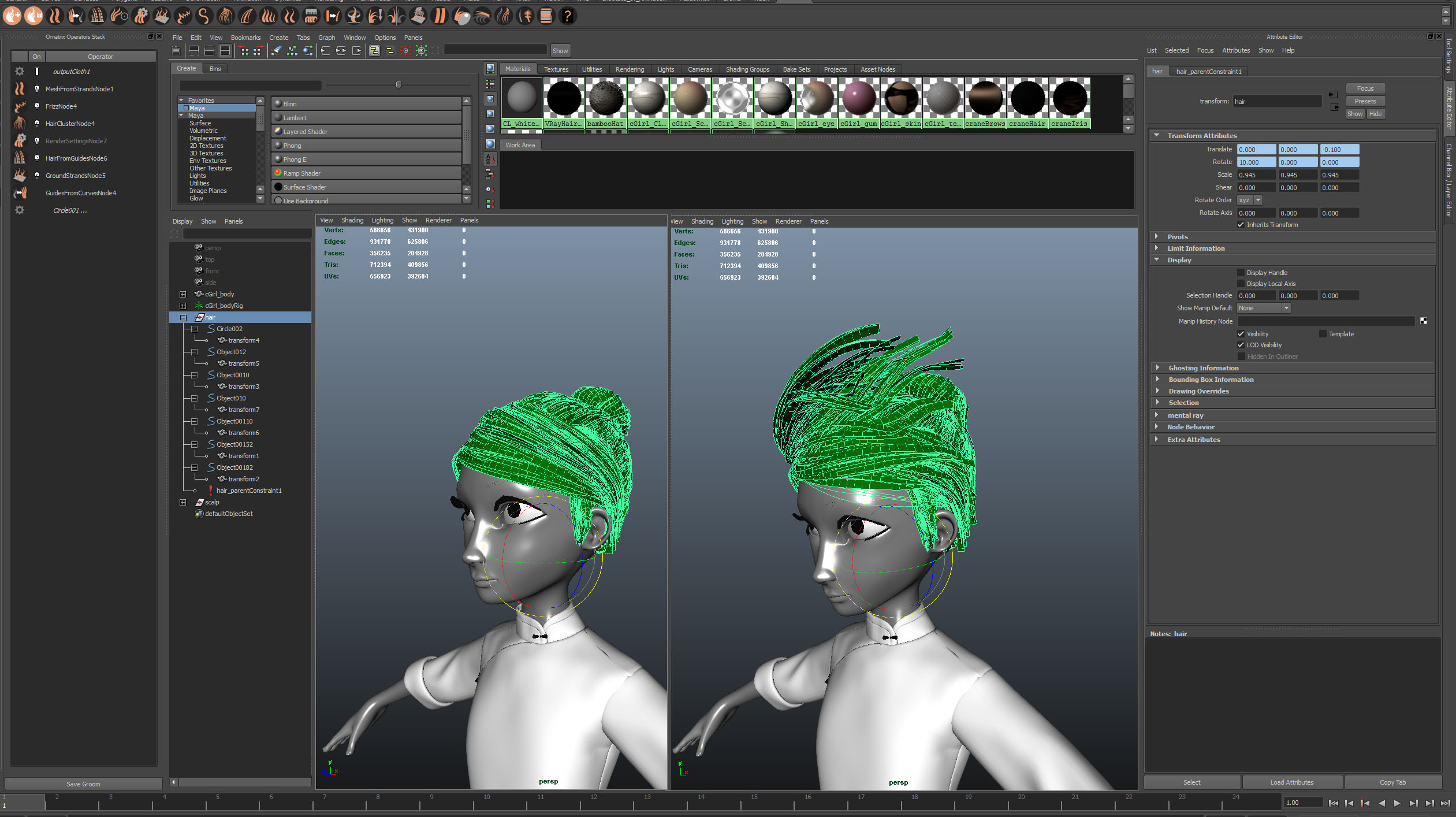Click the Hypershade clear graph eraser icon
The width and height of the screenshot is (1456, 817).
tap(276, 51)
